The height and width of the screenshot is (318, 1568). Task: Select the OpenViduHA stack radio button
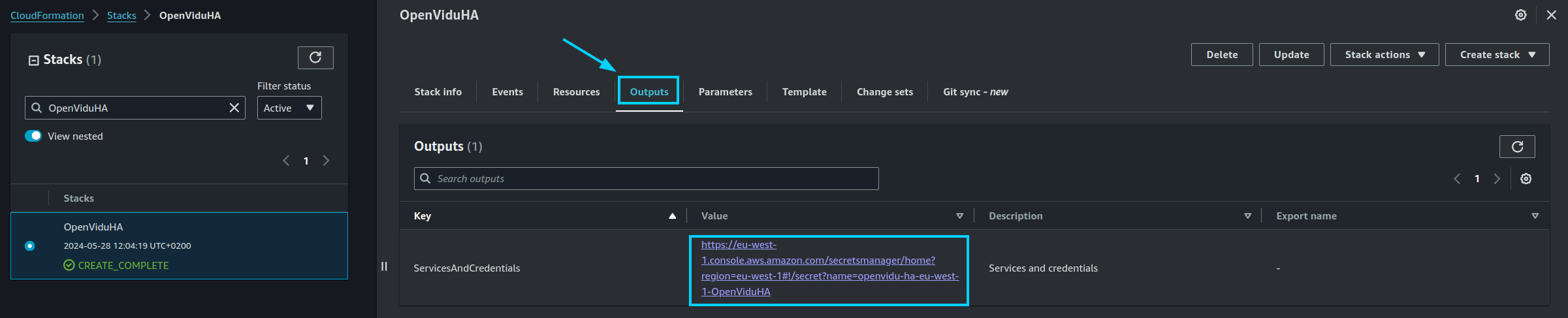point(30,246)
